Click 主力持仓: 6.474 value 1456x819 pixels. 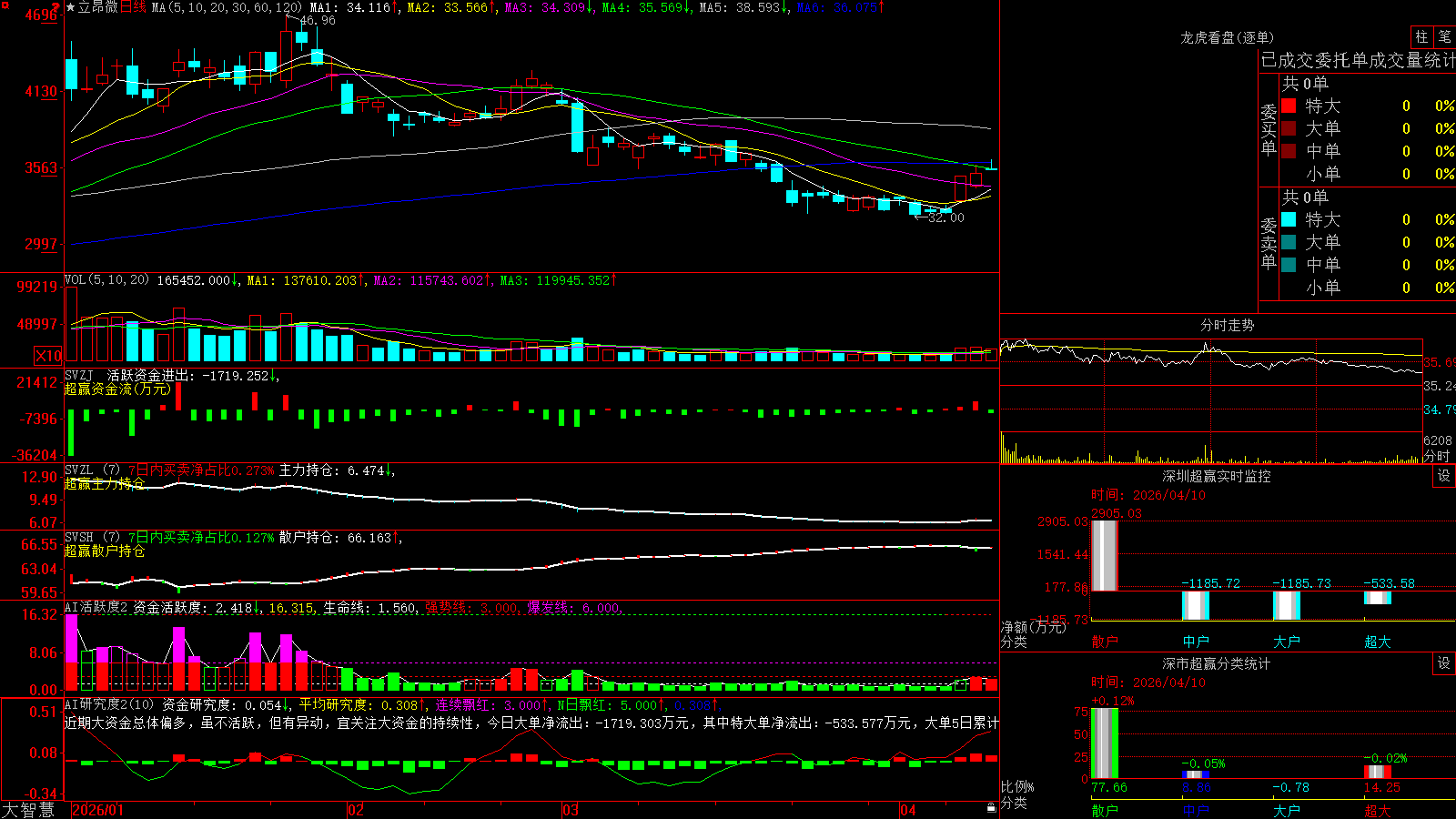336,470
